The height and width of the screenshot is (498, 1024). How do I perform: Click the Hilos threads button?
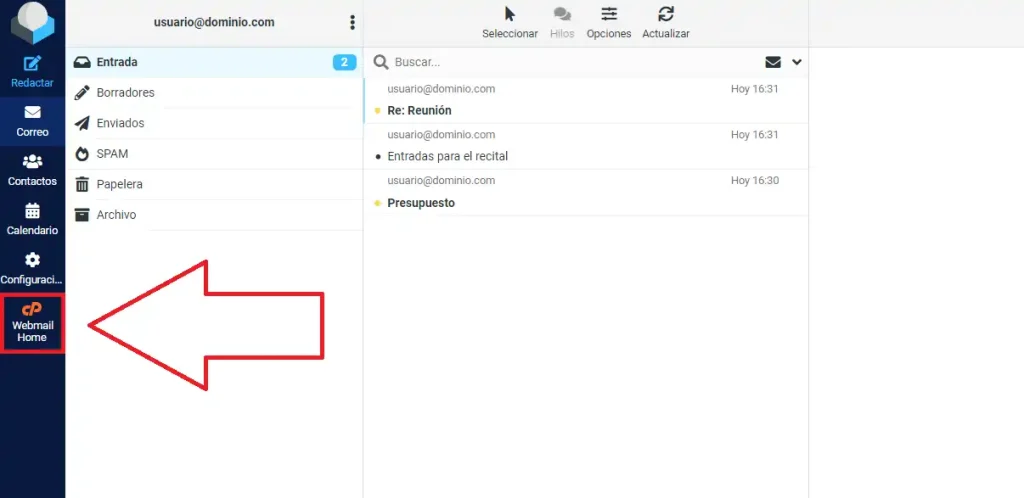point(562,22)
